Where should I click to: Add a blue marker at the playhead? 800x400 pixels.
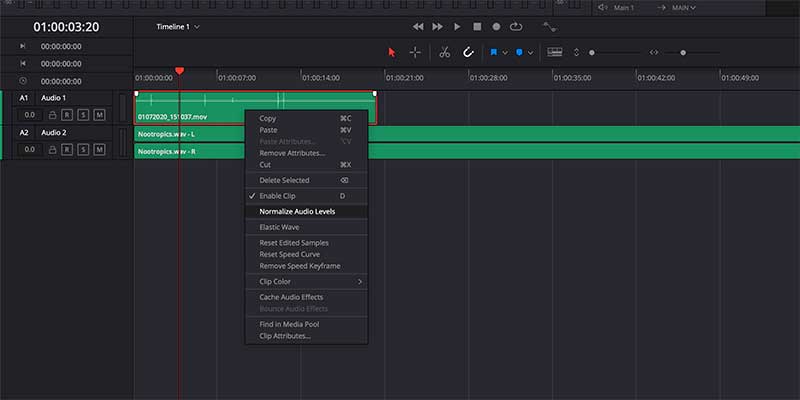tap(519, 53)
